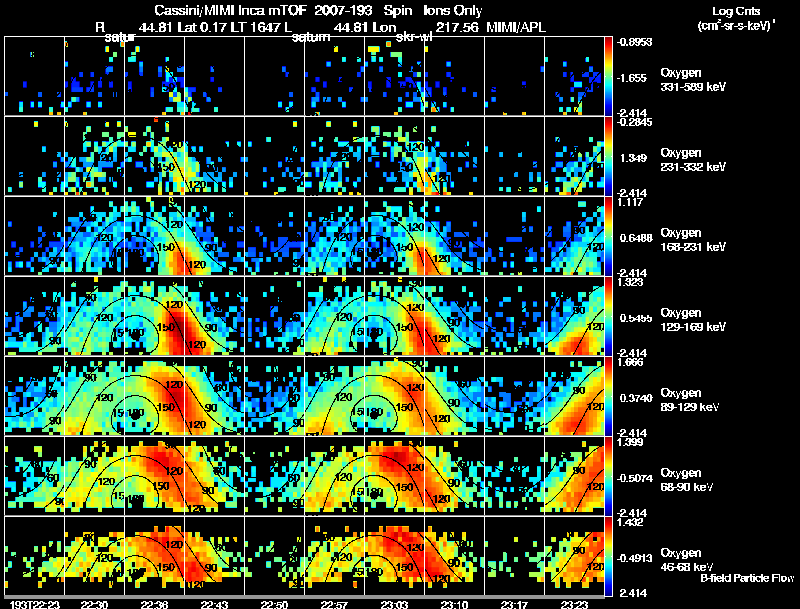Image resolution: width=800 pixels, height=609 pixels.
Task: Click the Oxygen 89-129 keV color bar
Action: (x=608, y=396)
